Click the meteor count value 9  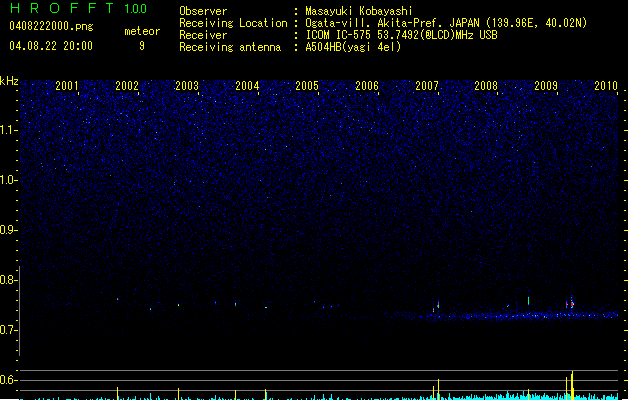pos(142,46)
